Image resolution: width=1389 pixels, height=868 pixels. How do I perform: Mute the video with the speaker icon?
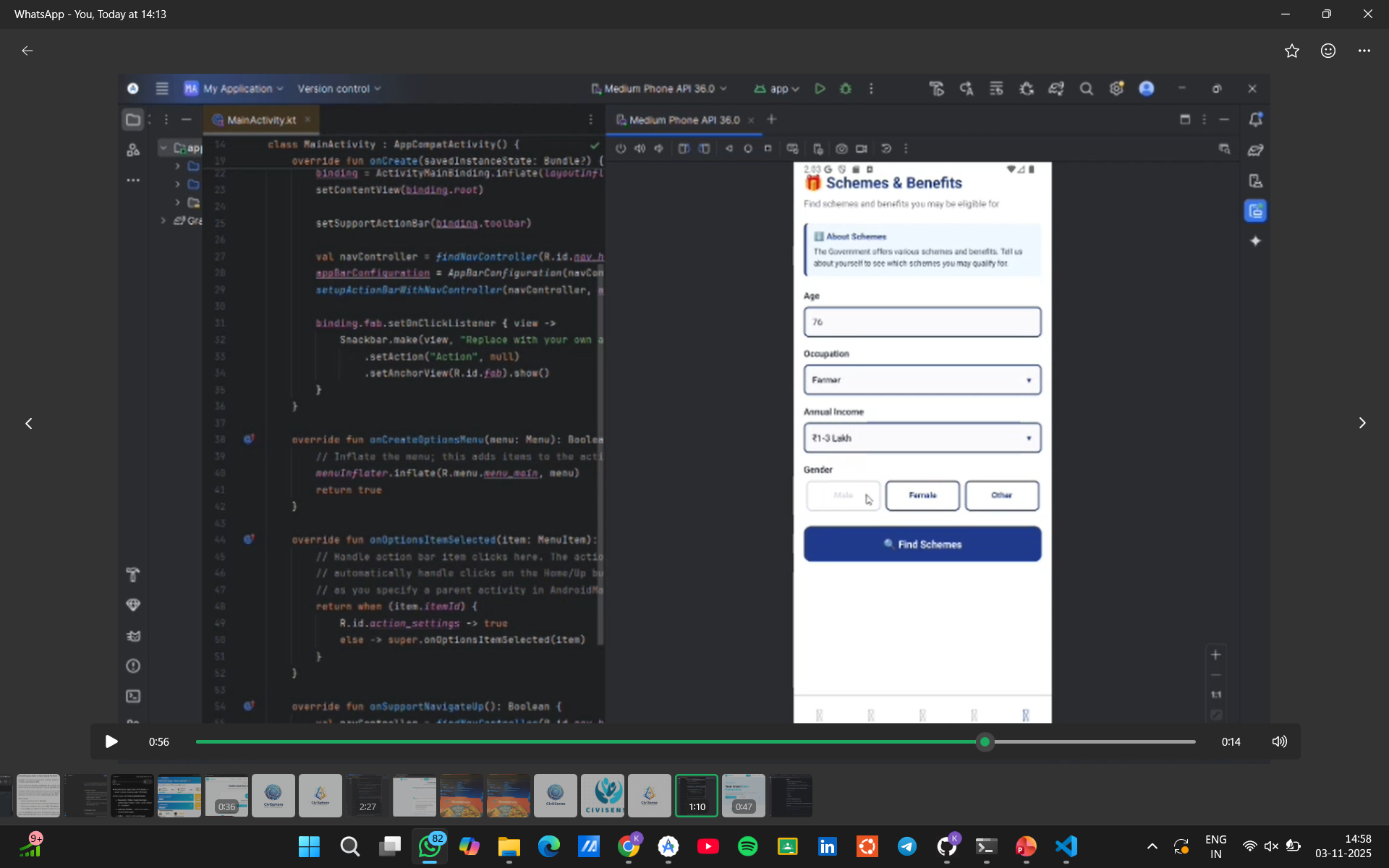(x=1280, y=741)
